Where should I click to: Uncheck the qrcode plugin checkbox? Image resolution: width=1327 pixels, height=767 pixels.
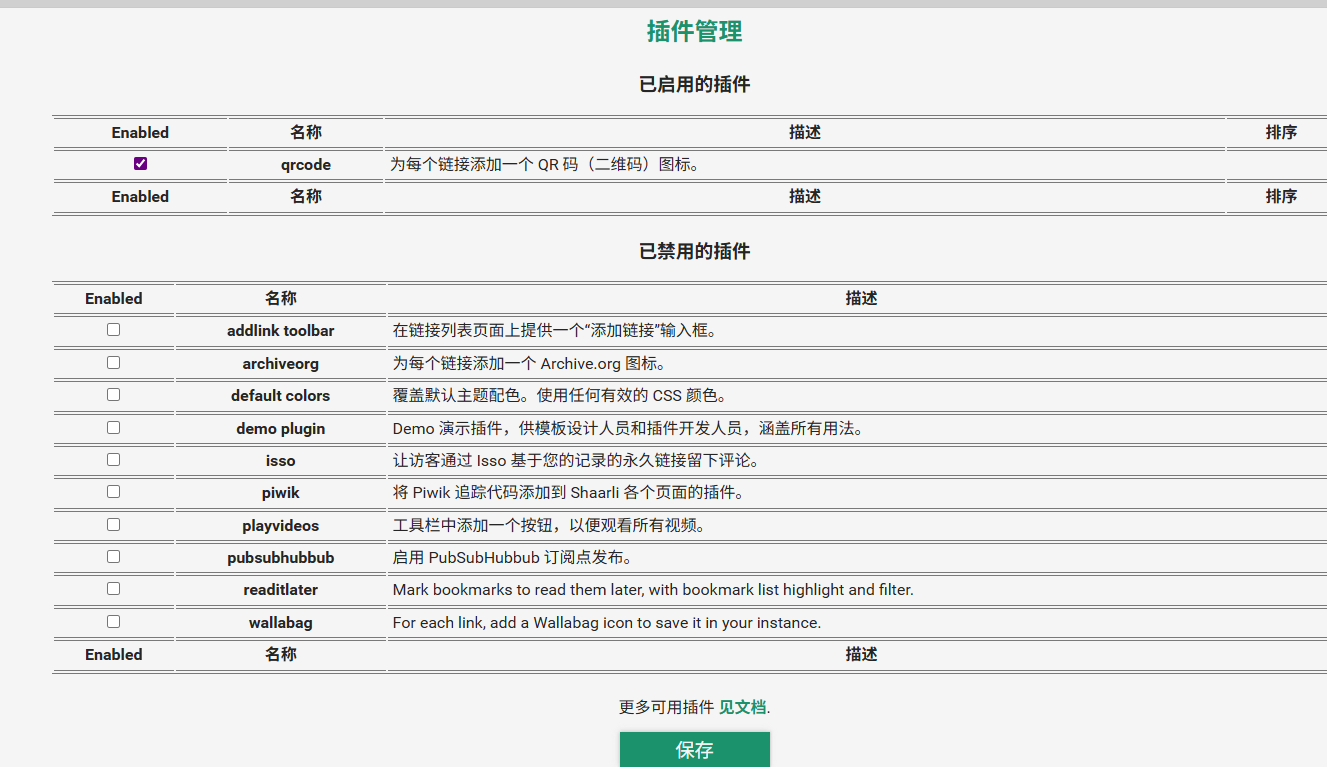[140, 164]
